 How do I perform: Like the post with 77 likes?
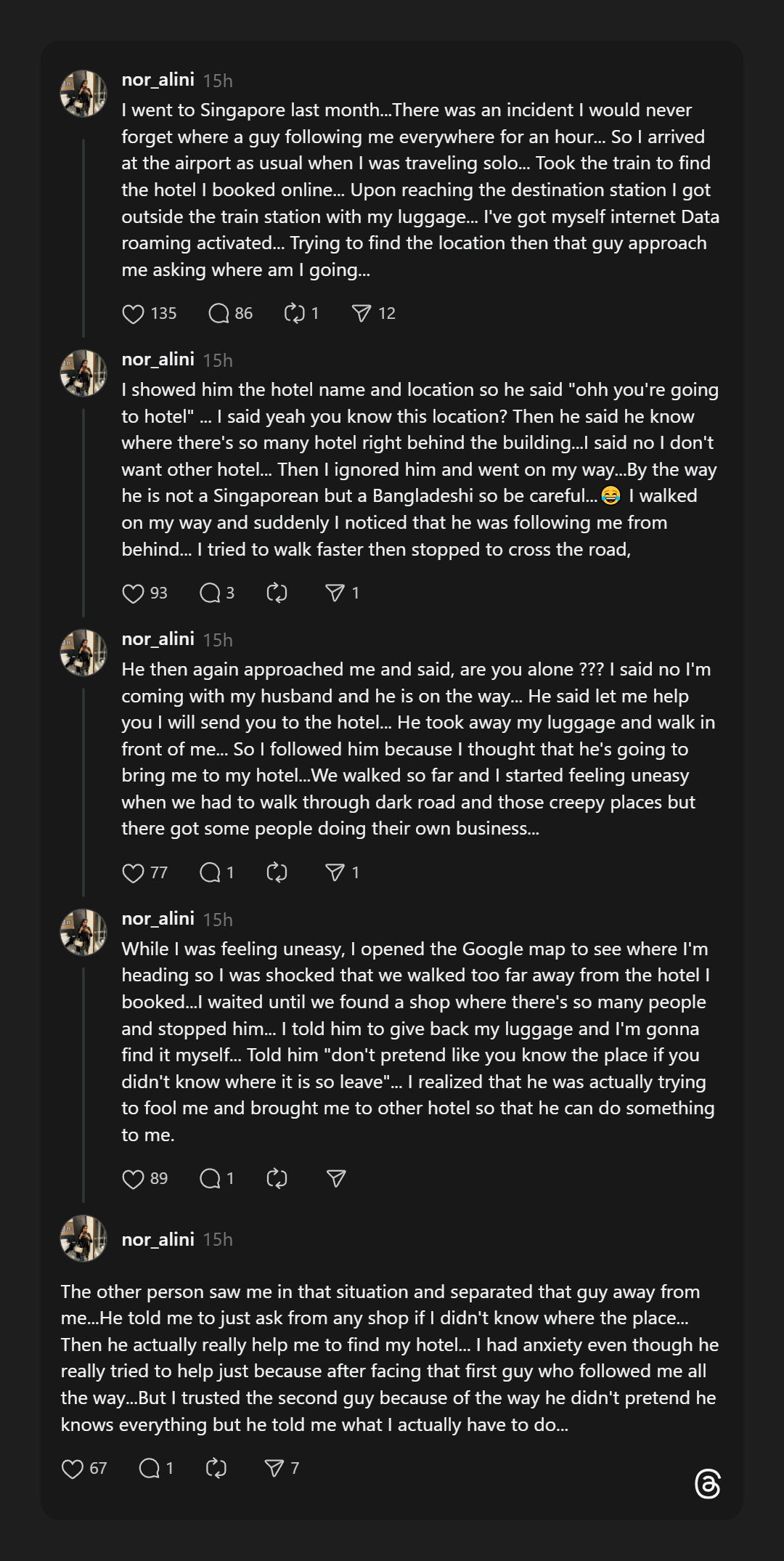[x=133, y=873]
